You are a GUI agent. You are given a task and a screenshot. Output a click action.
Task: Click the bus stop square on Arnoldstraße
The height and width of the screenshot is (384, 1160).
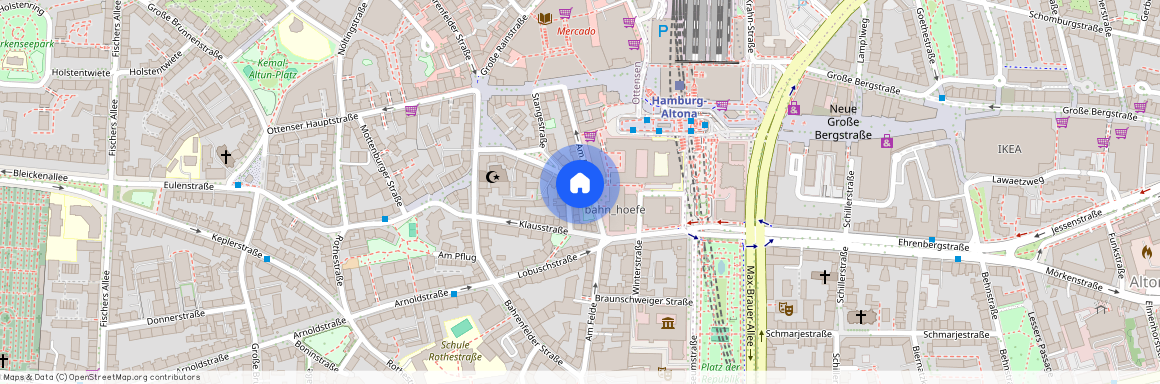click(x=453, y=294)
